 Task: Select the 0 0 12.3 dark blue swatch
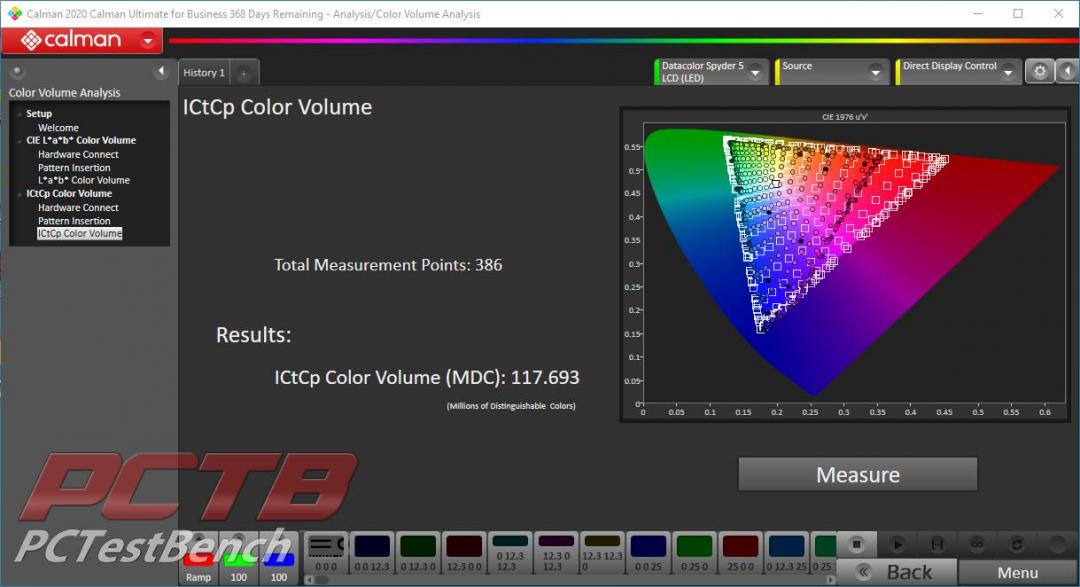click(372, 553)
